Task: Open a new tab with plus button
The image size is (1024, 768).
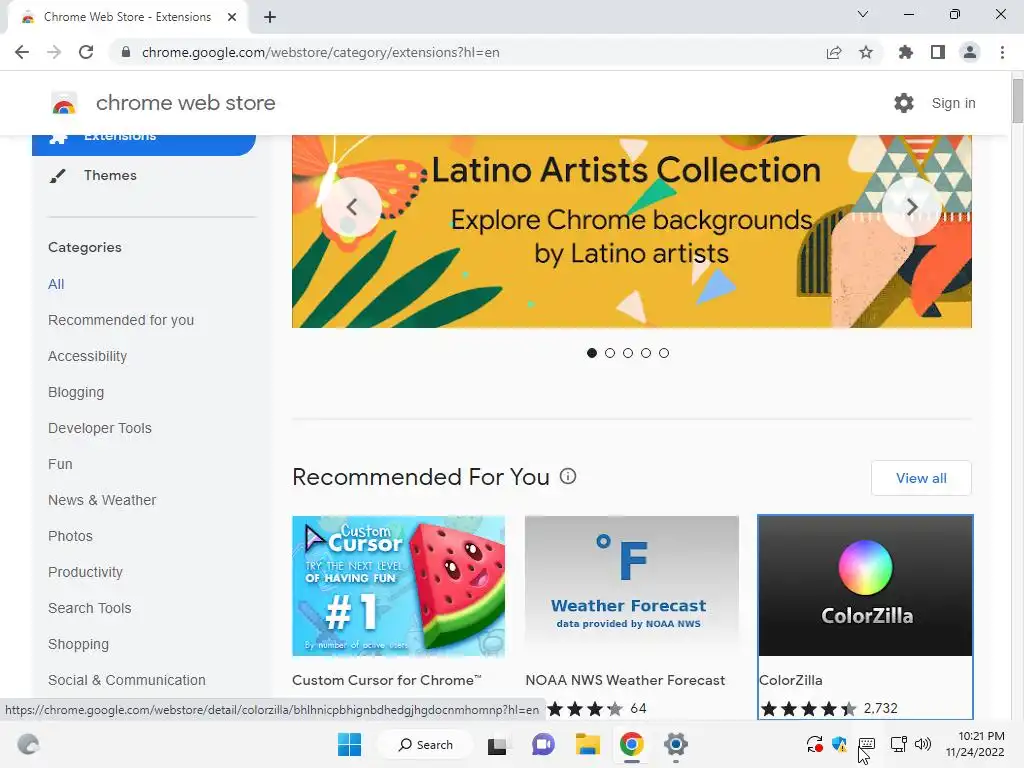Action: point(270,17)
